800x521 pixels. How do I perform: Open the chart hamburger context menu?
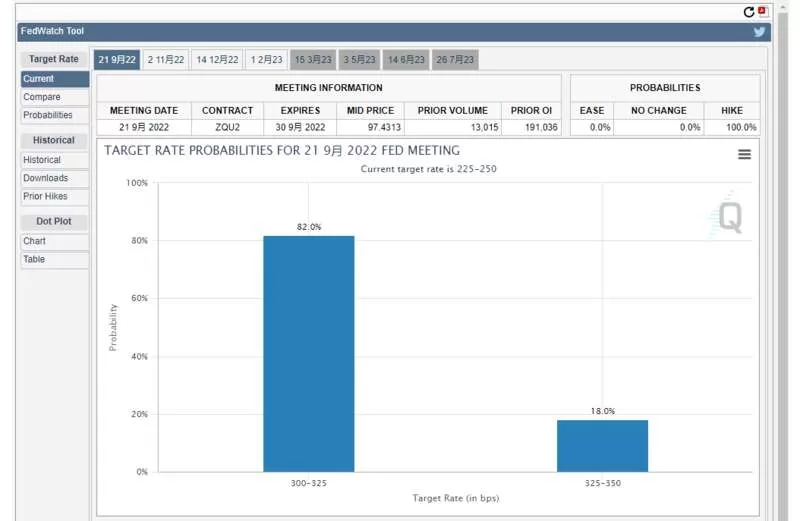[x=744, y=154]
